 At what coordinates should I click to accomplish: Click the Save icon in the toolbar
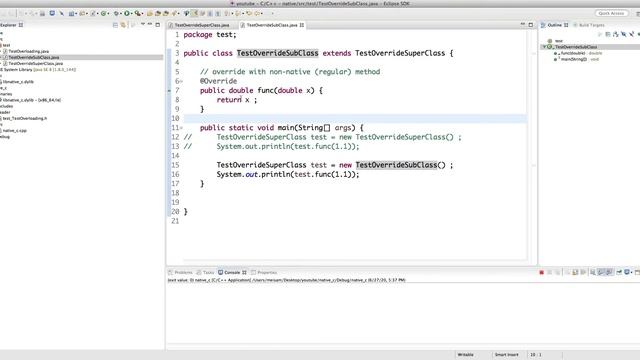(42, 13)
